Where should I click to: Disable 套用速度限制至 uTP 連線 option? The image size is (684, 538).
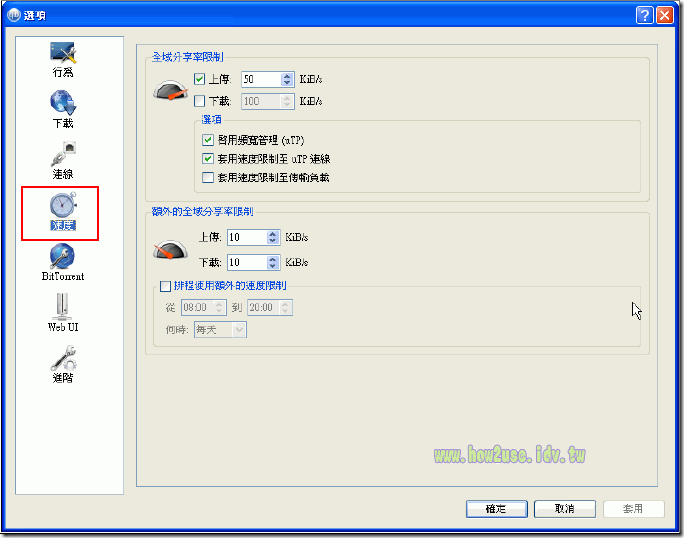pos(208,159)
